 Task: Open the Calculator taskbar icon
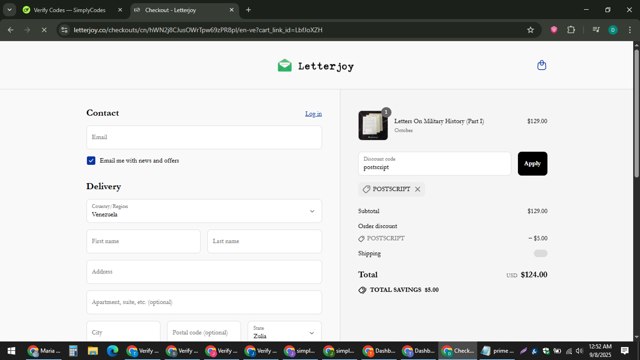73,351
